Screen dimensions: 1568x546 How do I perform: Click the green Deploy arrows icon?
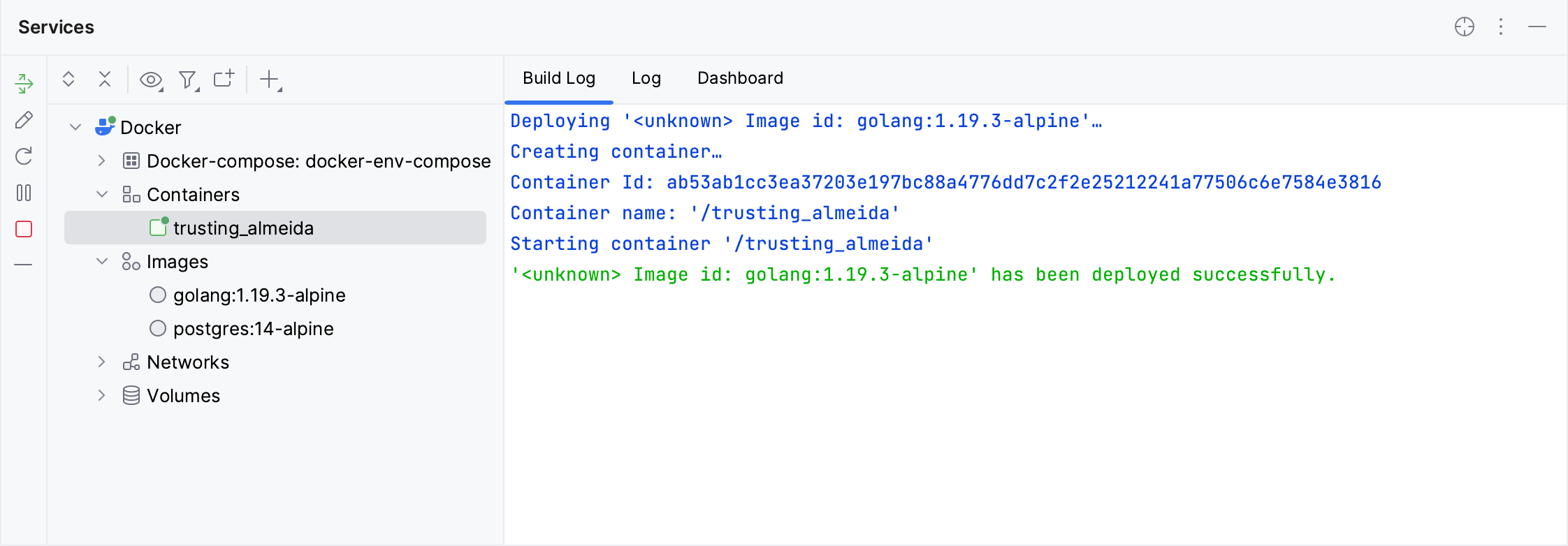tap(24, 84)
